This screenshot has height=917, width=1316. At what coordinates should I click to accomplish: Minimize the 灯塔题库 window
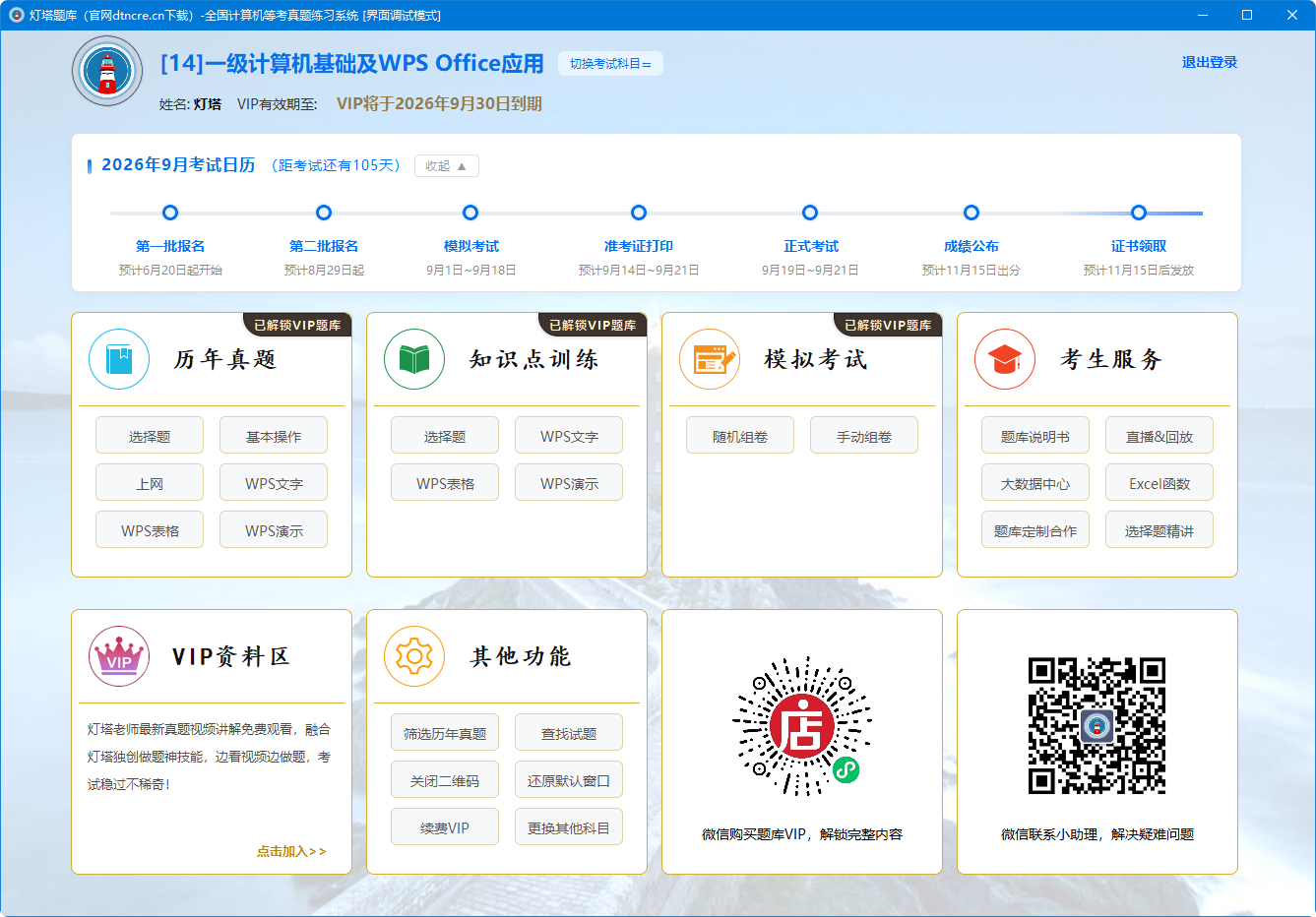tap(1203, 15)
